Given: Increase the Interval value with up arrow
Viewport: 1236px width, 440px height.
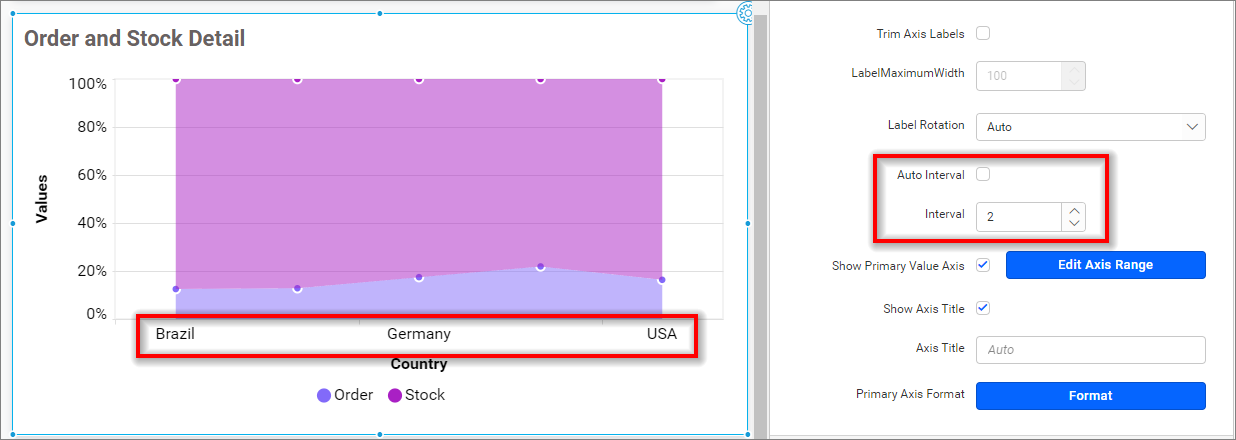Looking at the screenshot, I should (x=1074, y=209).
